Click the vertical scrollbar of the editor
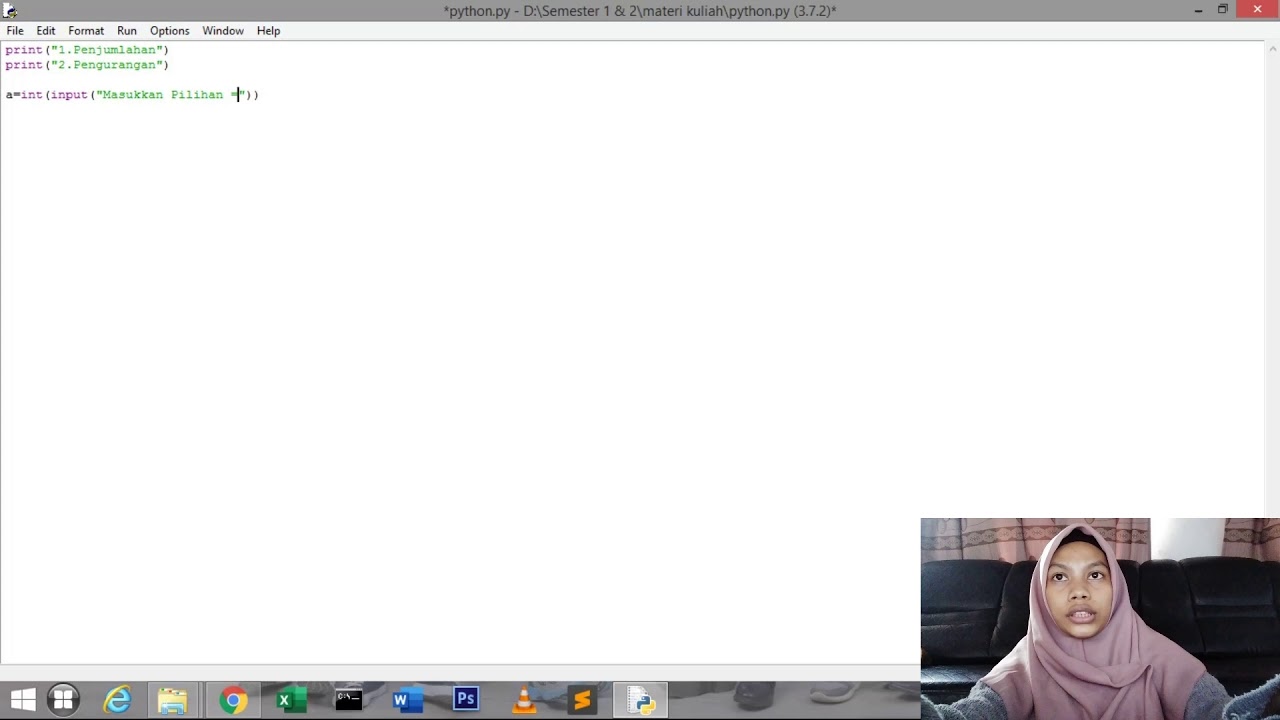Screen dimensions: 1280x720 click(1272, 280)
